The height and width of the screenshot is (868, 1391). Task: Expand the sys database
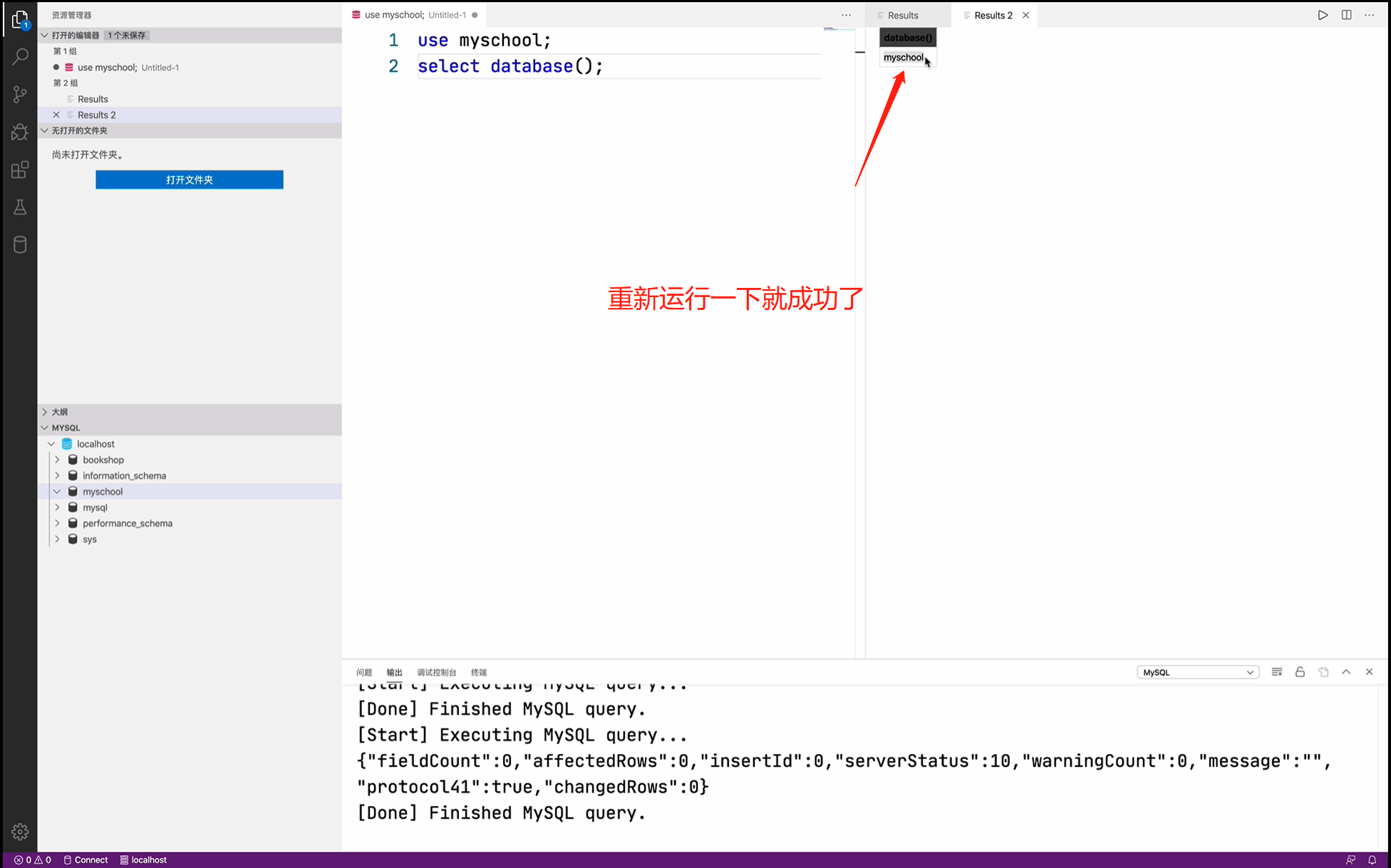[58, 539]
